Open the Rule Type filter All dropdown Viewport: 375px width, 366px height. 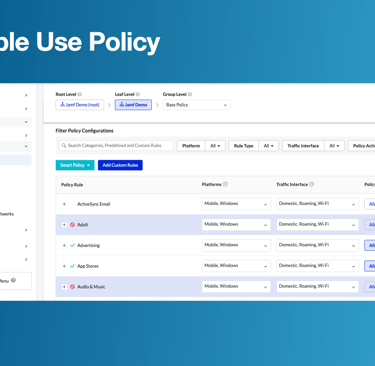coord(269,146)
